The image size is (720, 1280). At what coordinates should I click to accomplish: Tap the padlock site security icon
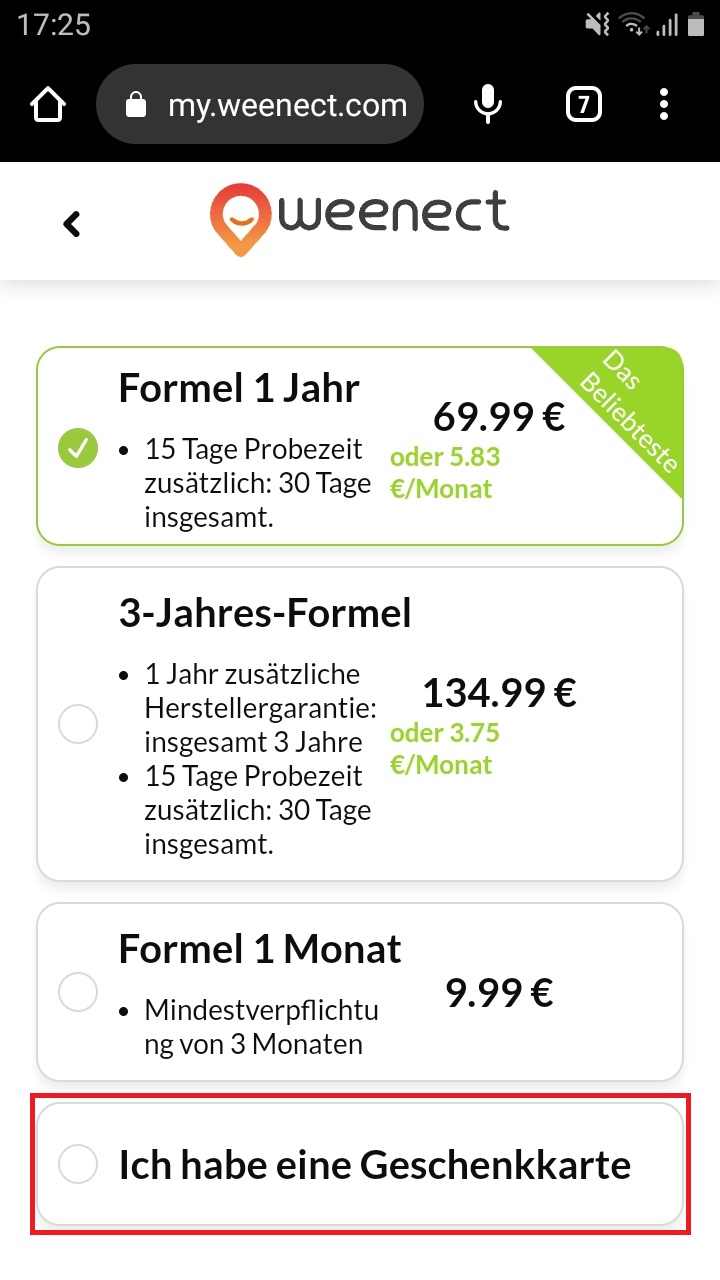coord(137,105)
